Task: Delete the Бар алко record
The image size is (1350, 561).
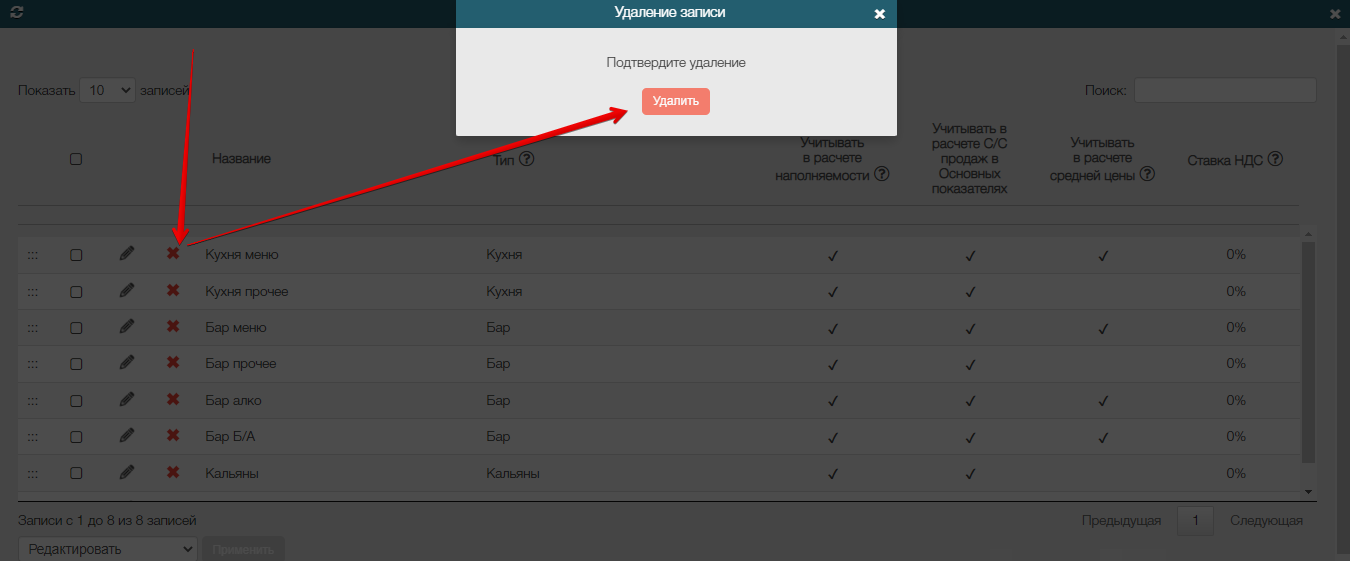Action: coord(173,400)
